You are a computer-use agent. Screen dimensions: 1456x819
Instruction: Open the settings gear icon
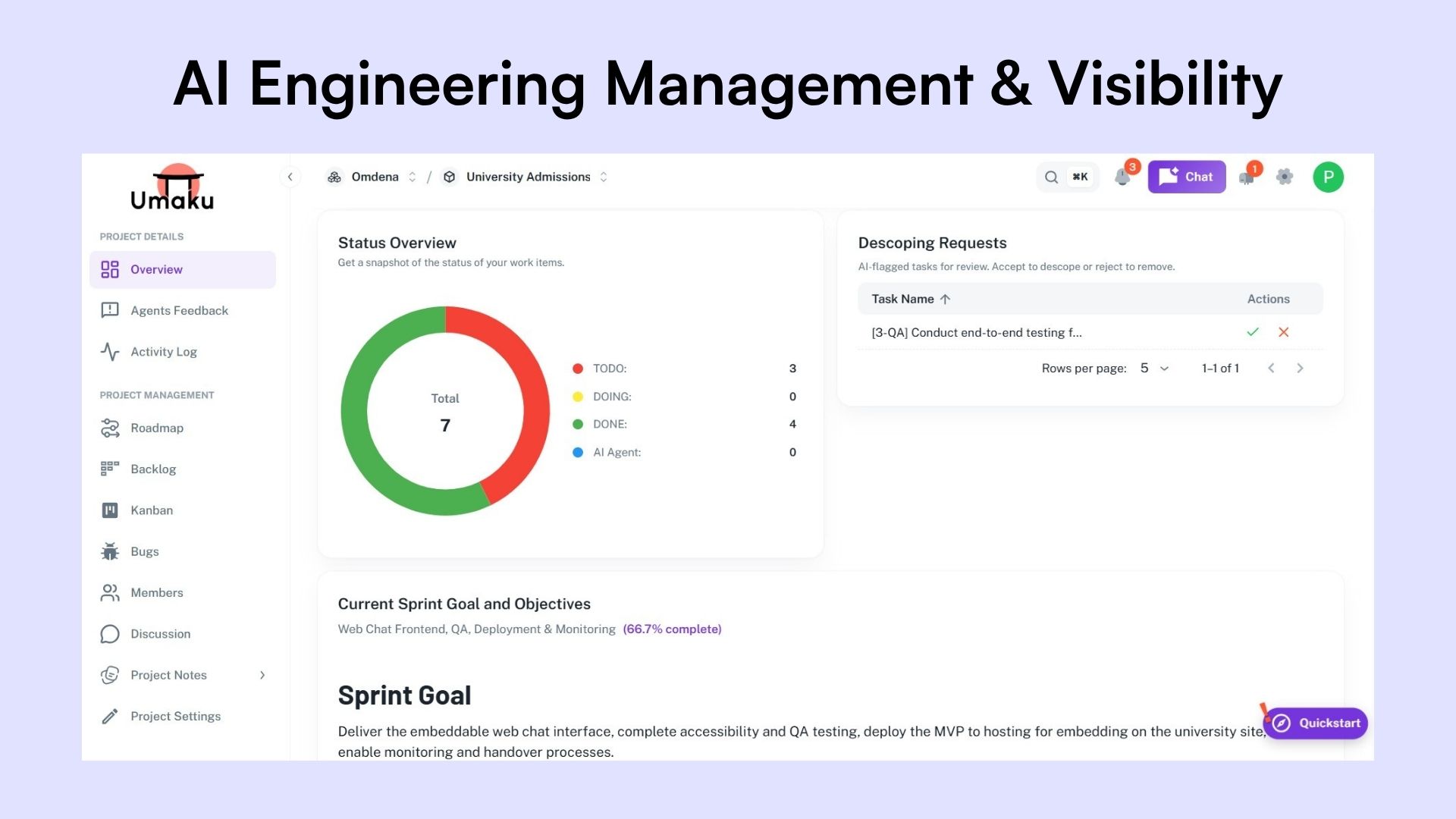click(1284, 177)
